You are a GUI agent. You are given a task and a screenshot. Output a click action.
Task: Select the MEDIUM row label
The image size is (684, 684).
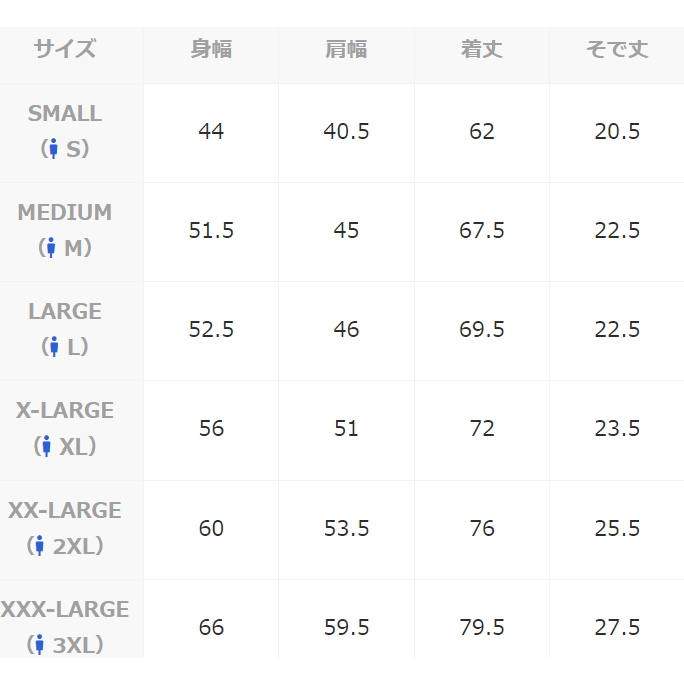coord(65,212)
